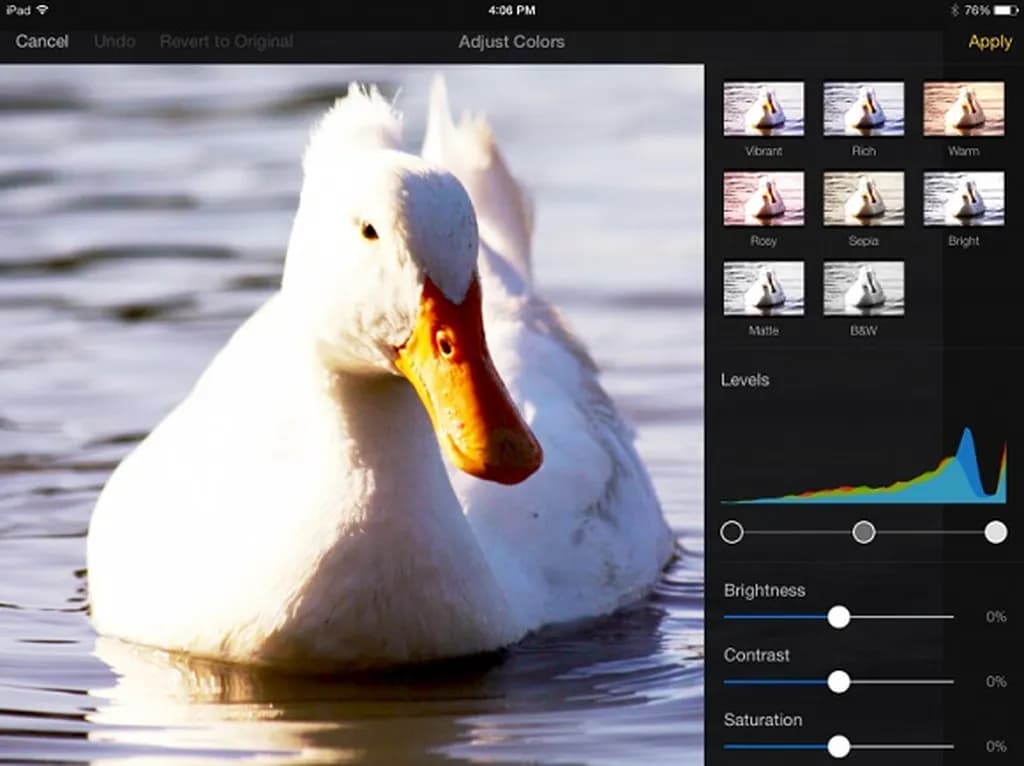
Task: Select the Levels white point handle
Action: point(996,532)
